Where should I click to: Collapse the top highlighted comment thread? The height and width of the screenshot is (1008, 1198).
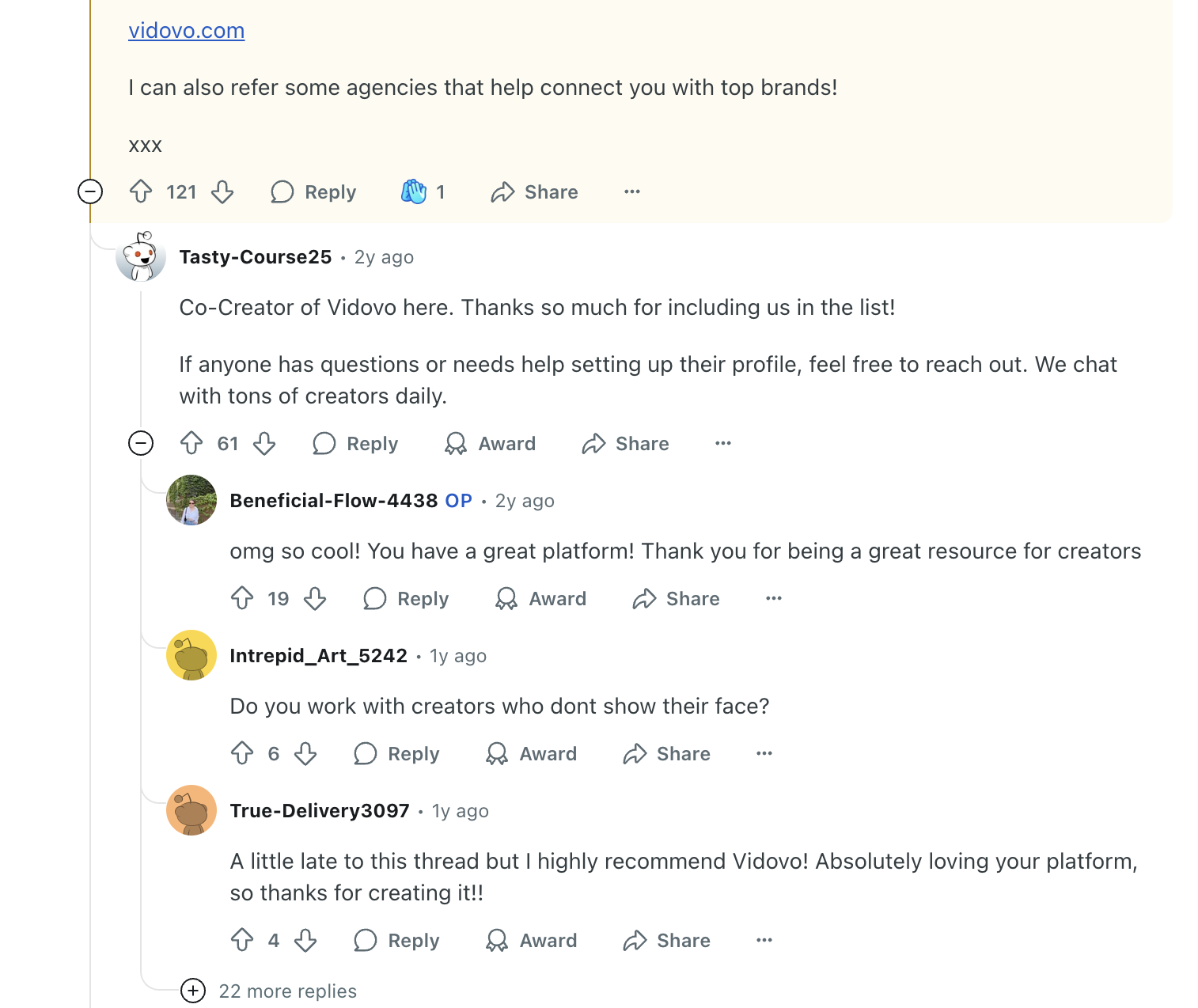tap(90, 191)
